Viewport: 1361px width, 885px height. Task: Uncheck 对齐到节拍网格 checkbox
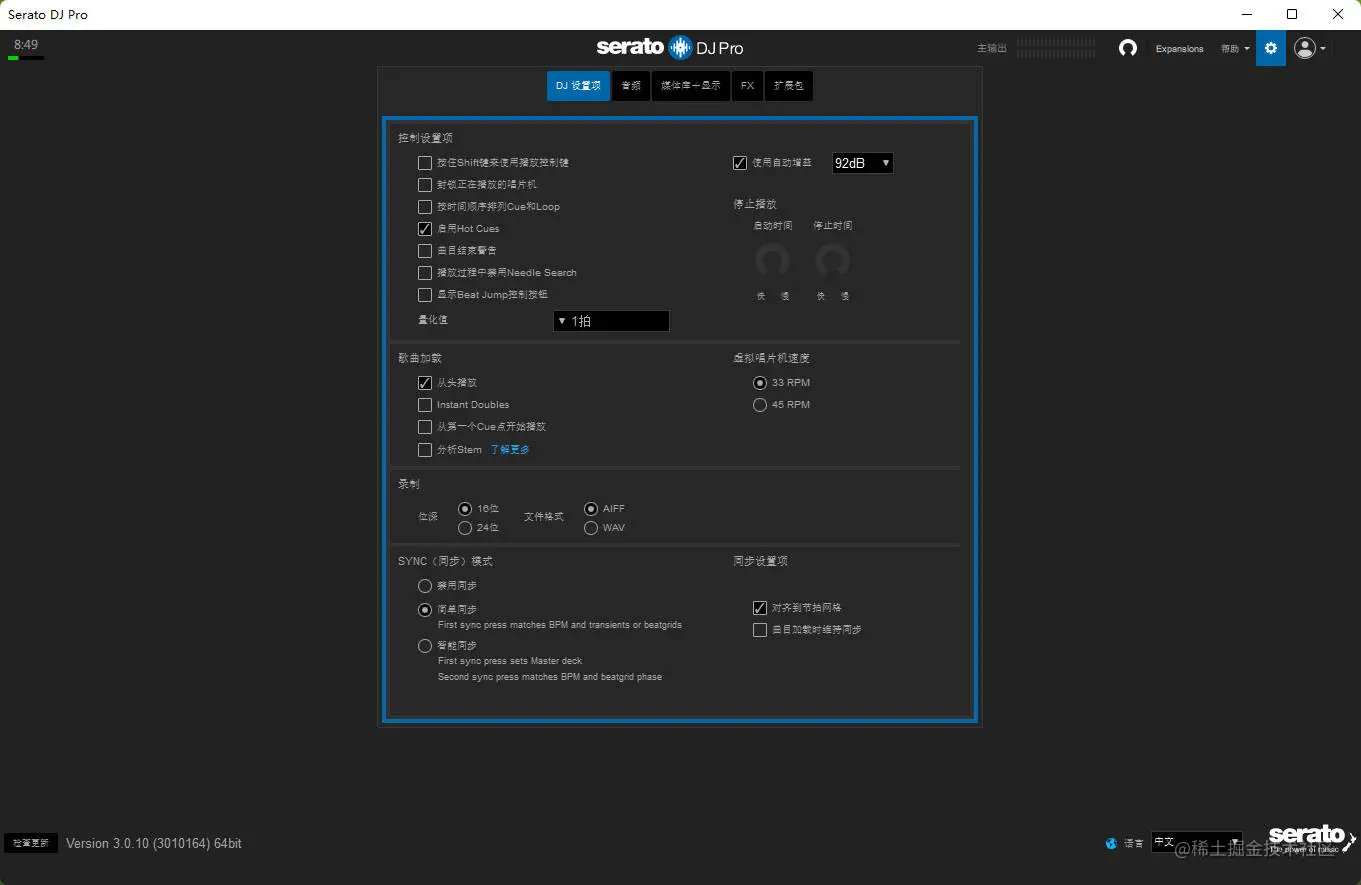760,608
